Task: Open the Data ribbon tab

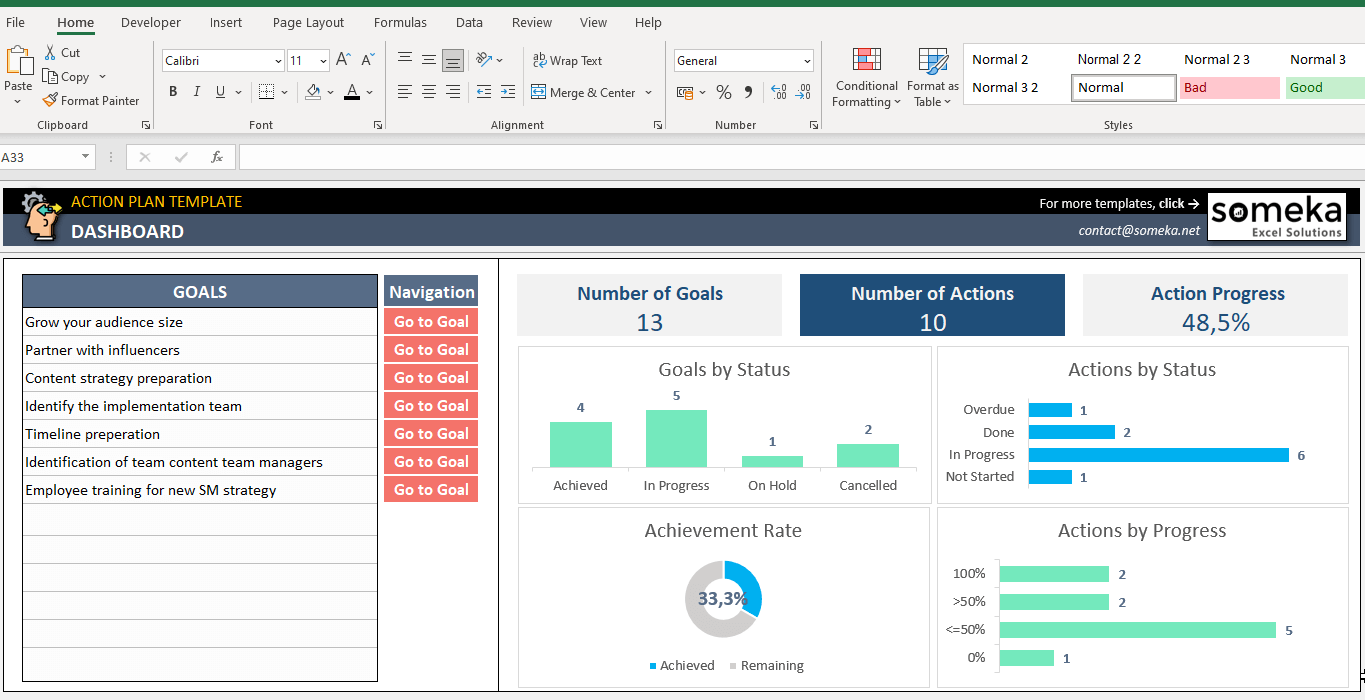Action: tap(468, 22)
